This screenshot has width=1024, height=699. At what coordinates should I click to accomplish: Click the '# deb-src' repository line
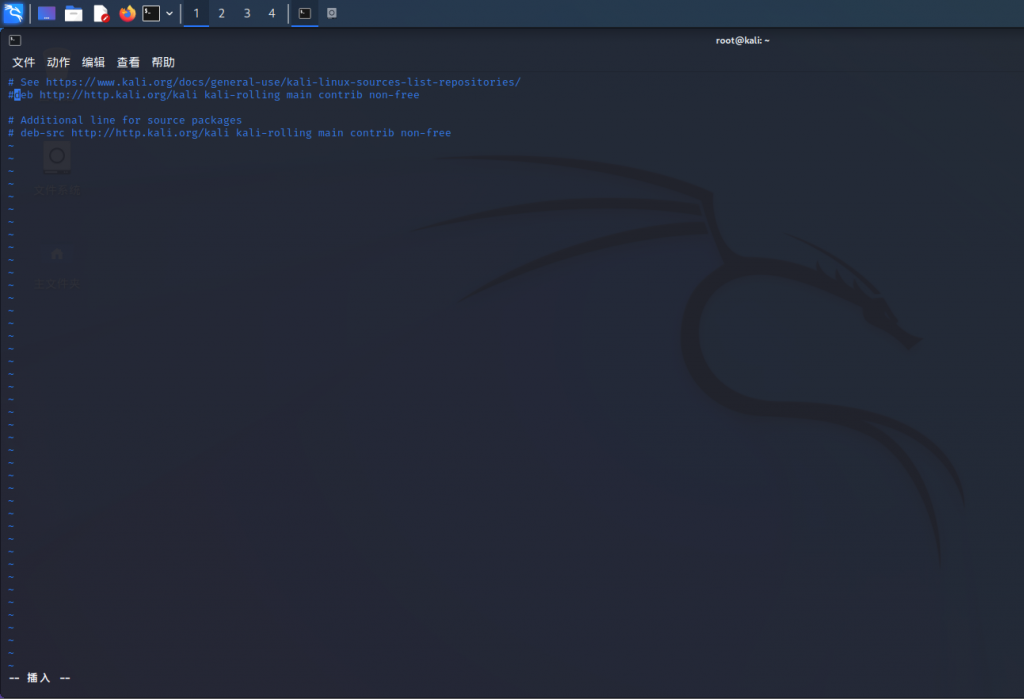click(x=229, y=133)
